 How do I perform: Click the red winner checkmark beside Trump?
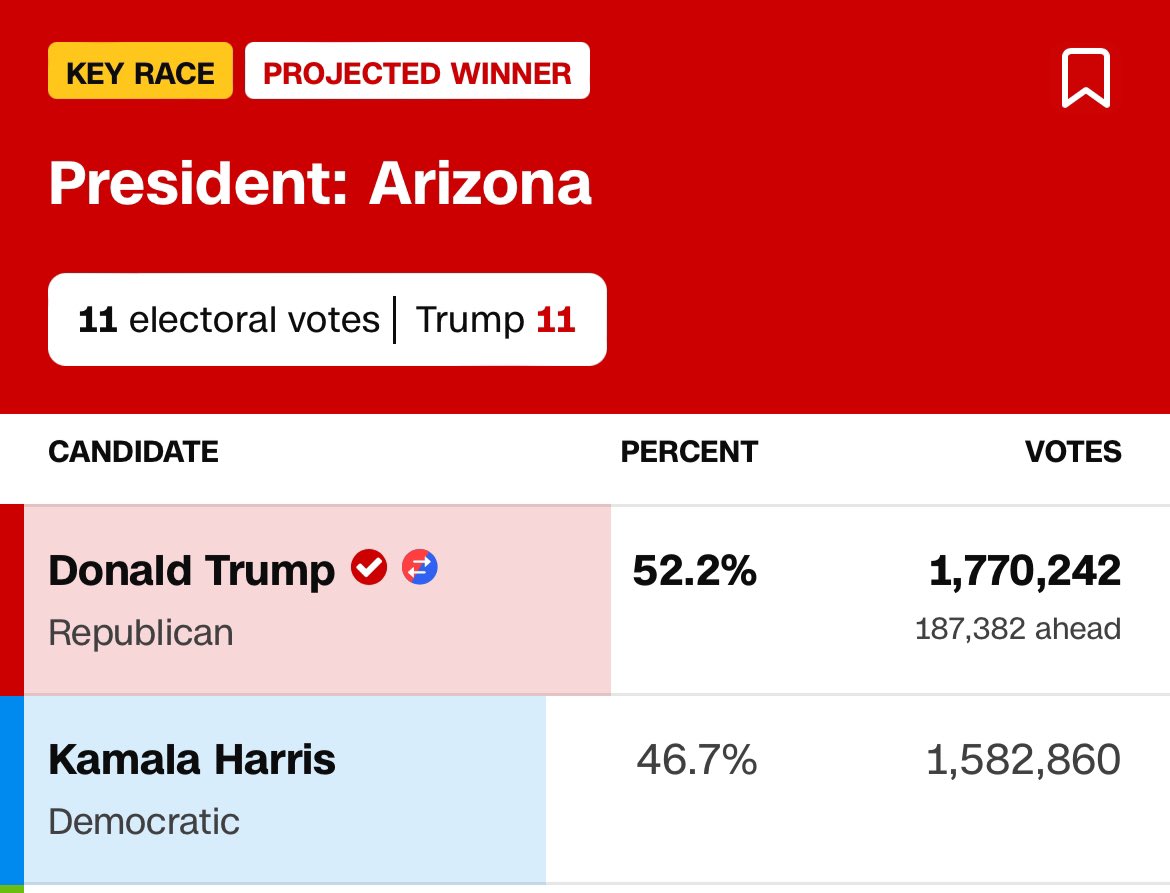369,568
